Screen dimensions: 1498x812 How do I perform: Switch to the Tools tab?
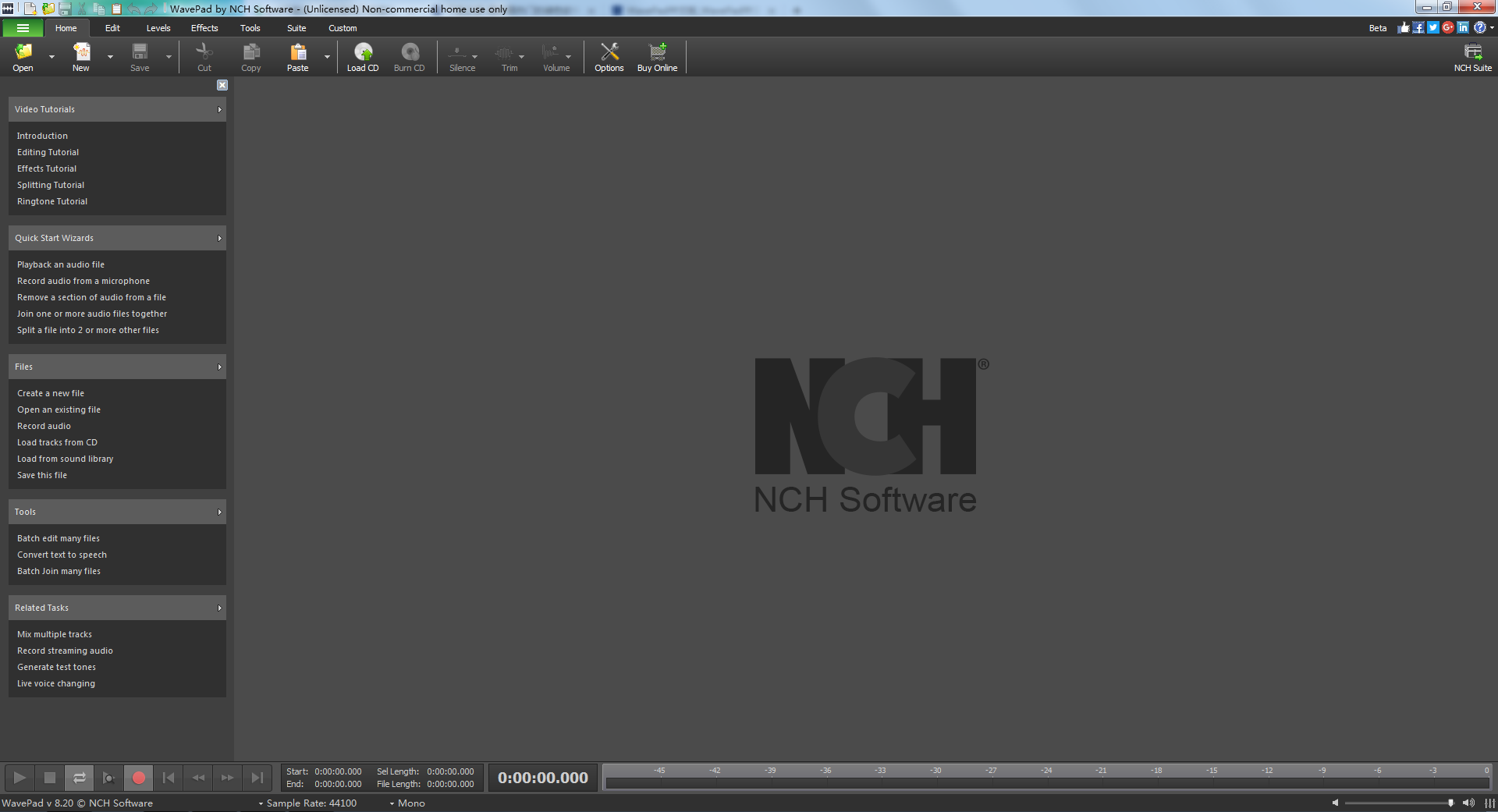click(250, 28)
